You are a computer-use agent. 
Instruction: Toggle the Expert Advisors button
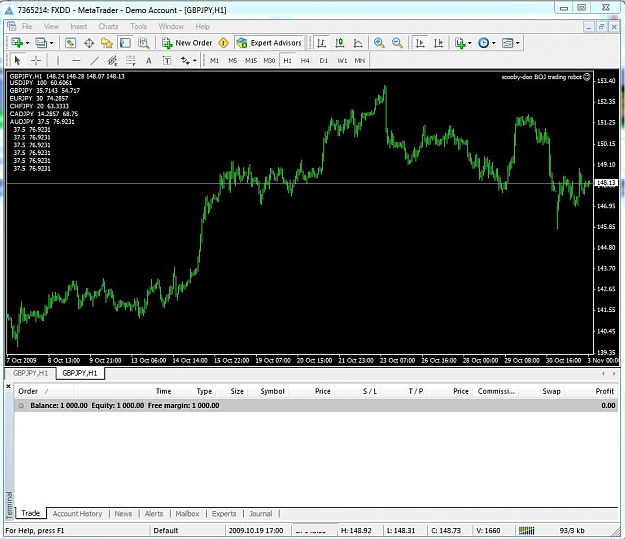coord(269,43)
